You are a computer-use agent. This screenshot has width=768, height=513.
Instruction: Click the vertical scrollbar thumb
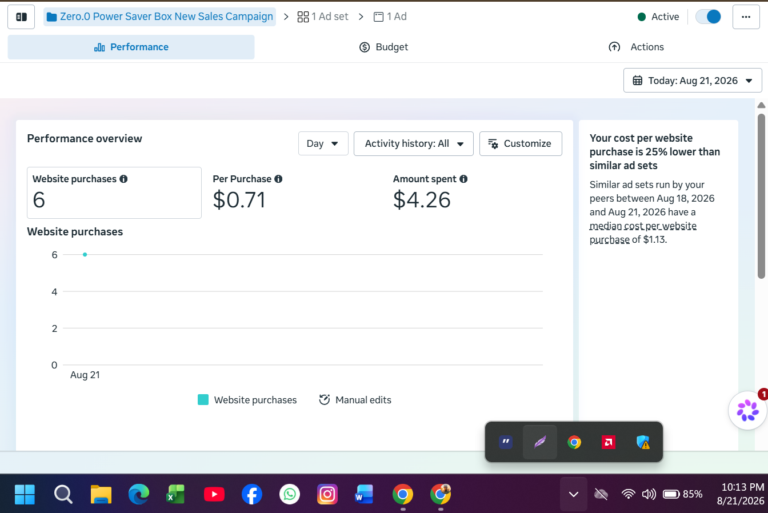(761, 196)
